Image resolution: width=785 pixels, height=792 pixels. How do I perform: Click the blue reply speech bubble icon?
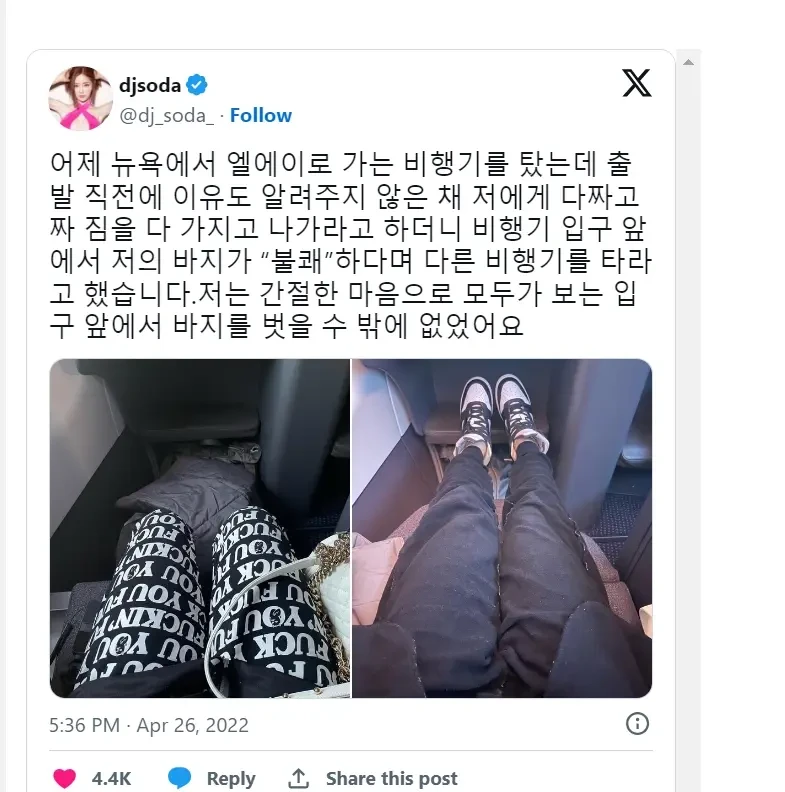click(x=179, y=778)
